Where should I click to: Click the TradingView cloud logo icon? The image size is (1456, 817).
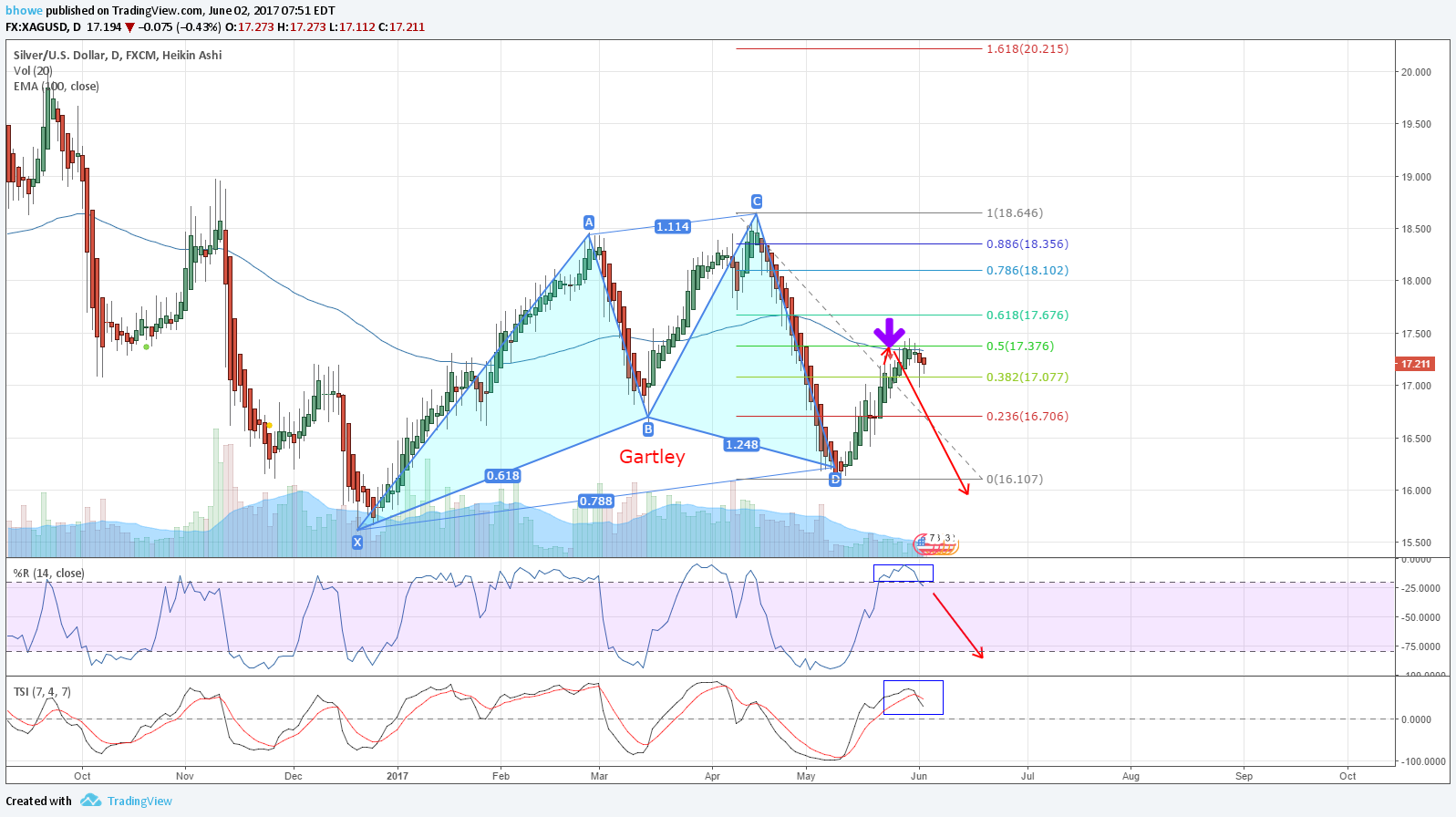coord(90,801)
